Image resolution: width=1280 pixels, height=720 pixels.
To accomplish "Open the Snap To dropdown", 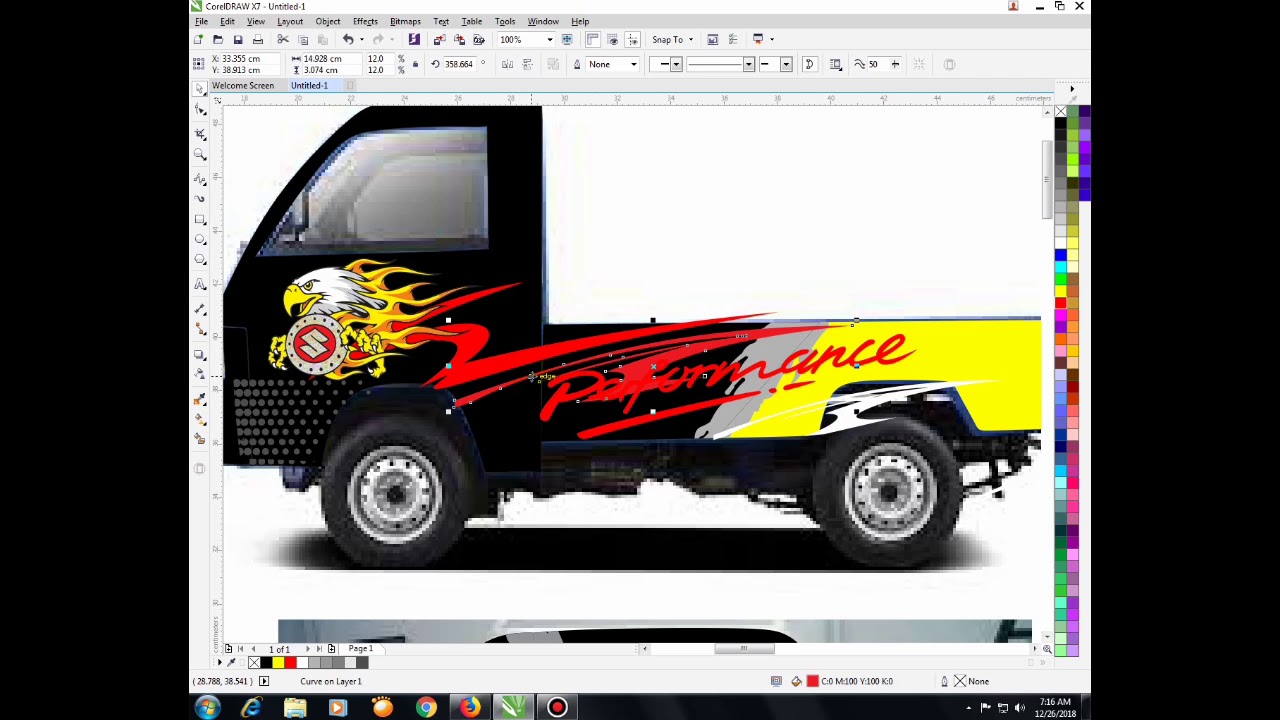I will coord(673,39).
